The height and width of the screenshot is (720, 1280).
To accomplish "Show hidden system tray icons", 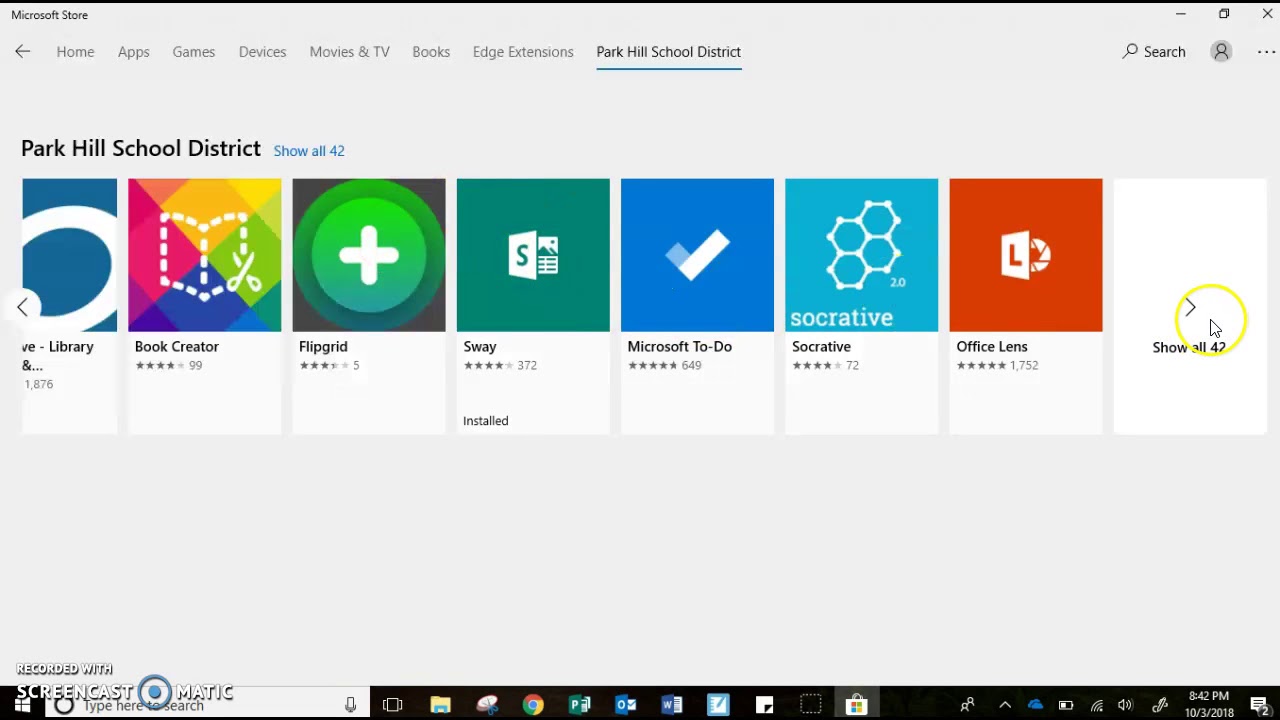I will click(x=1005, y=705).
